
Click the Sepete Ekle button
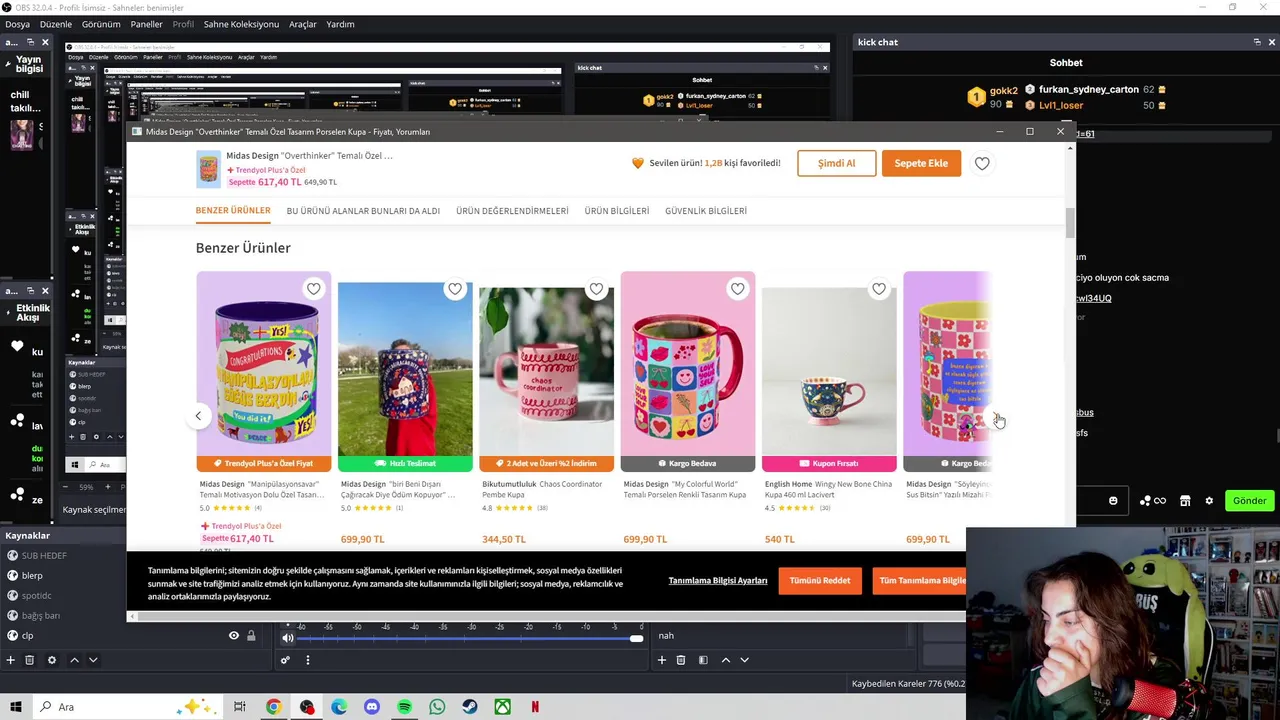tap(921, 163)
